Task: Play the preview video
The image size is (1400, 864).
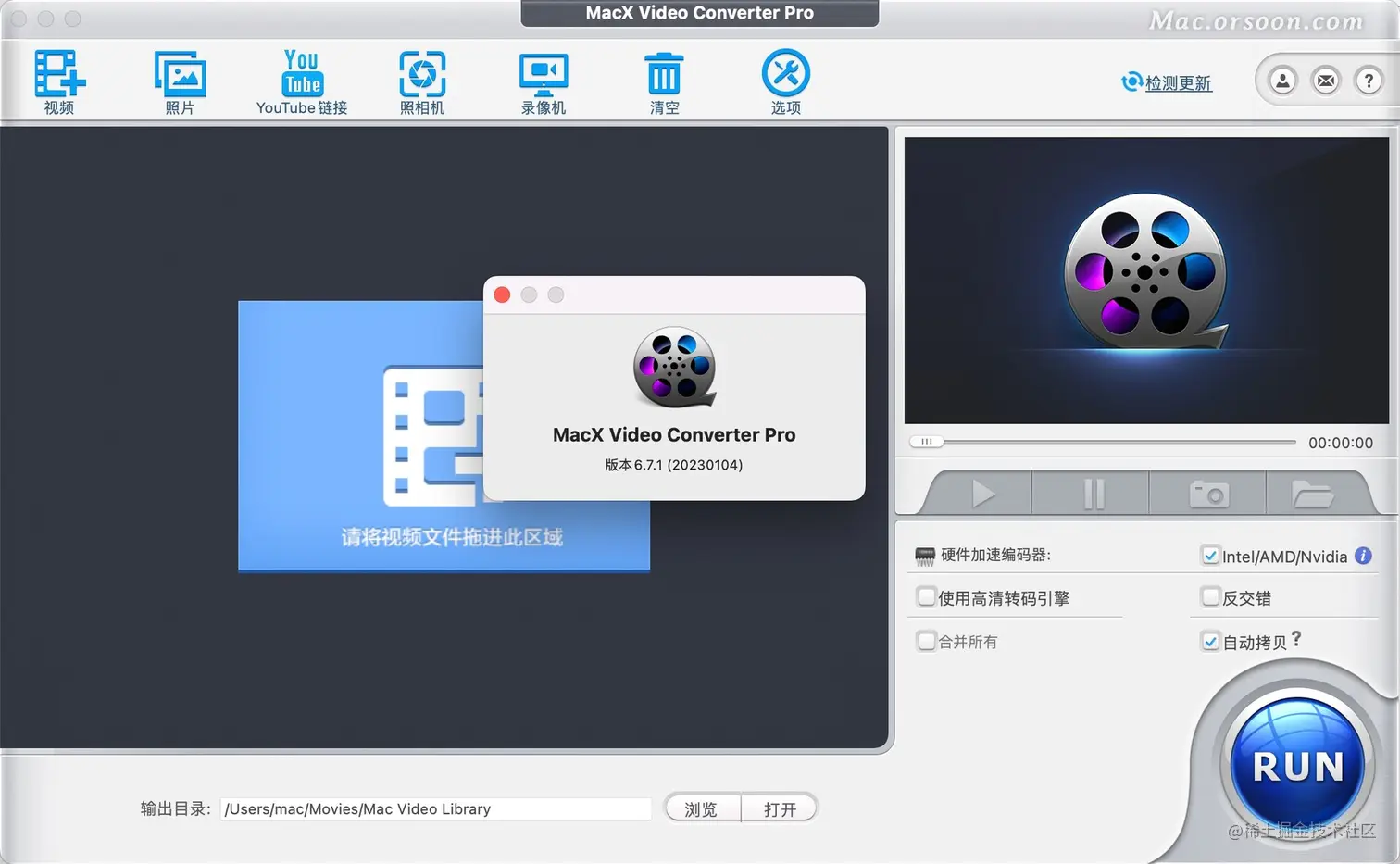Action: coord(983,494)
